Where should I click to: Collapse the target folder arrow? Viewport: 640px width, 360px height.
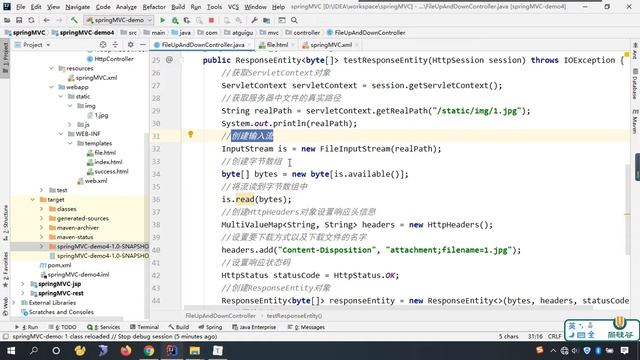point(33,200)
